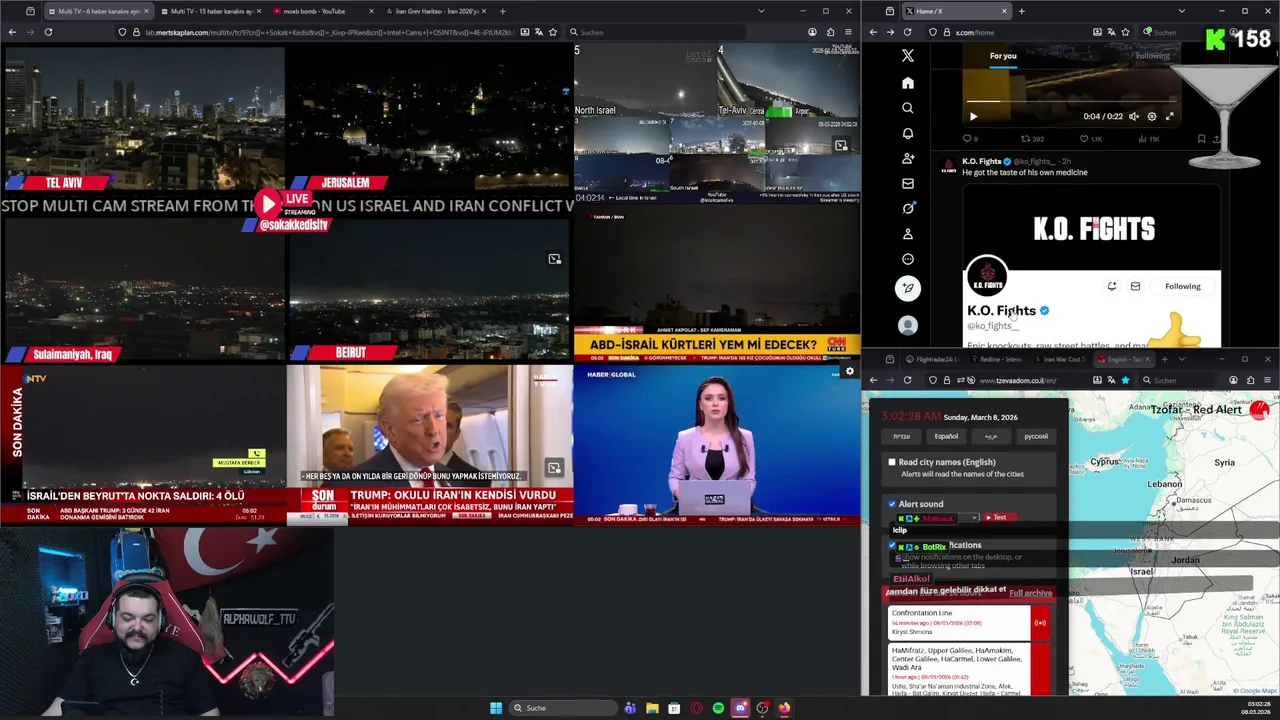The width and height of the screenshot is (1280, 720).
Task: Compose a new post on X
Action: 908,288
